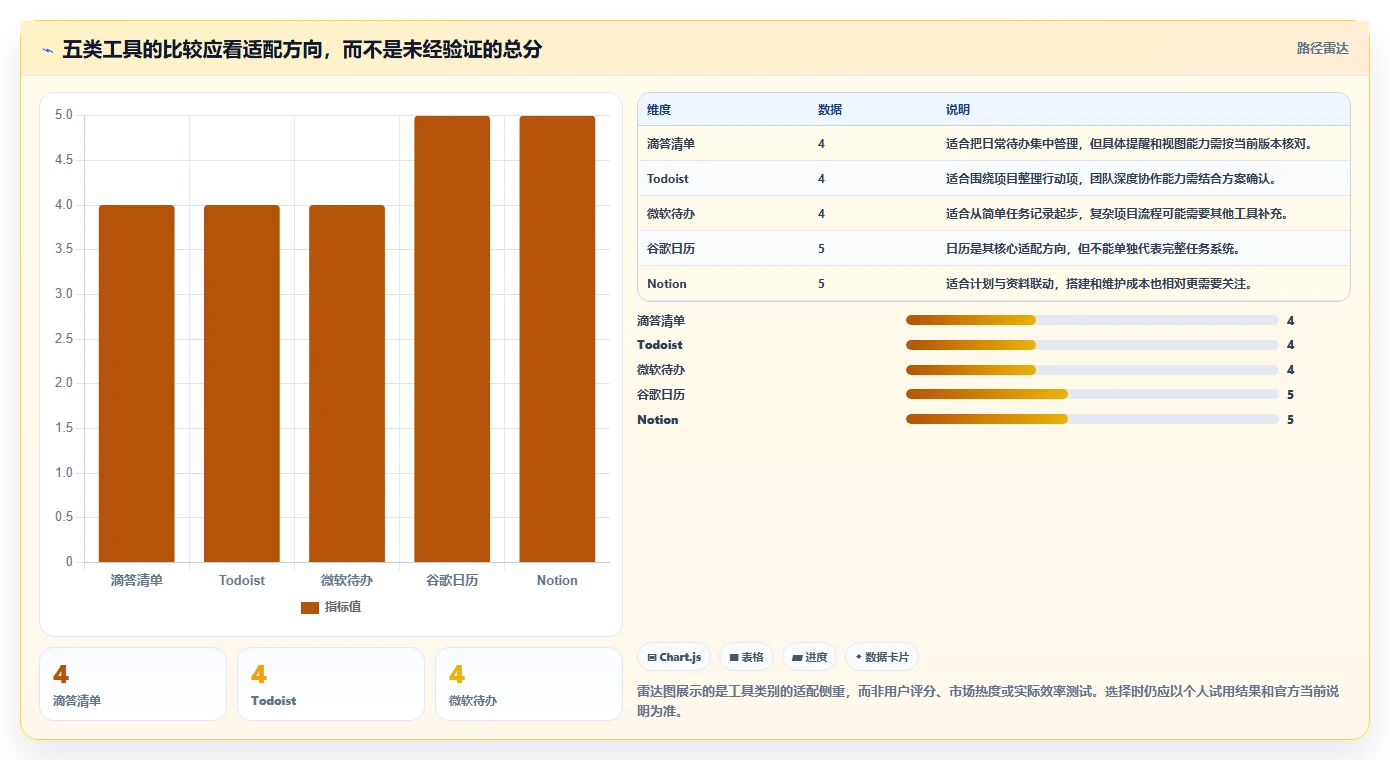1390x760 pixels.
Task: Click the value 5 in the Notion table row
Action: tap(822, 283)
